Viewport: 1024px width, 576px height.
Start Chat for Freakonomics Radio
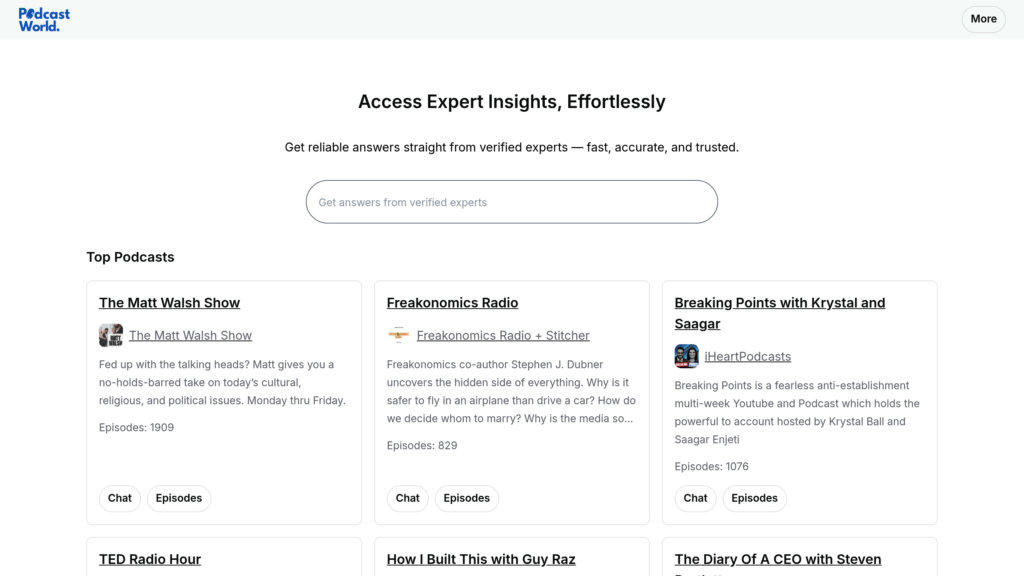408,498
